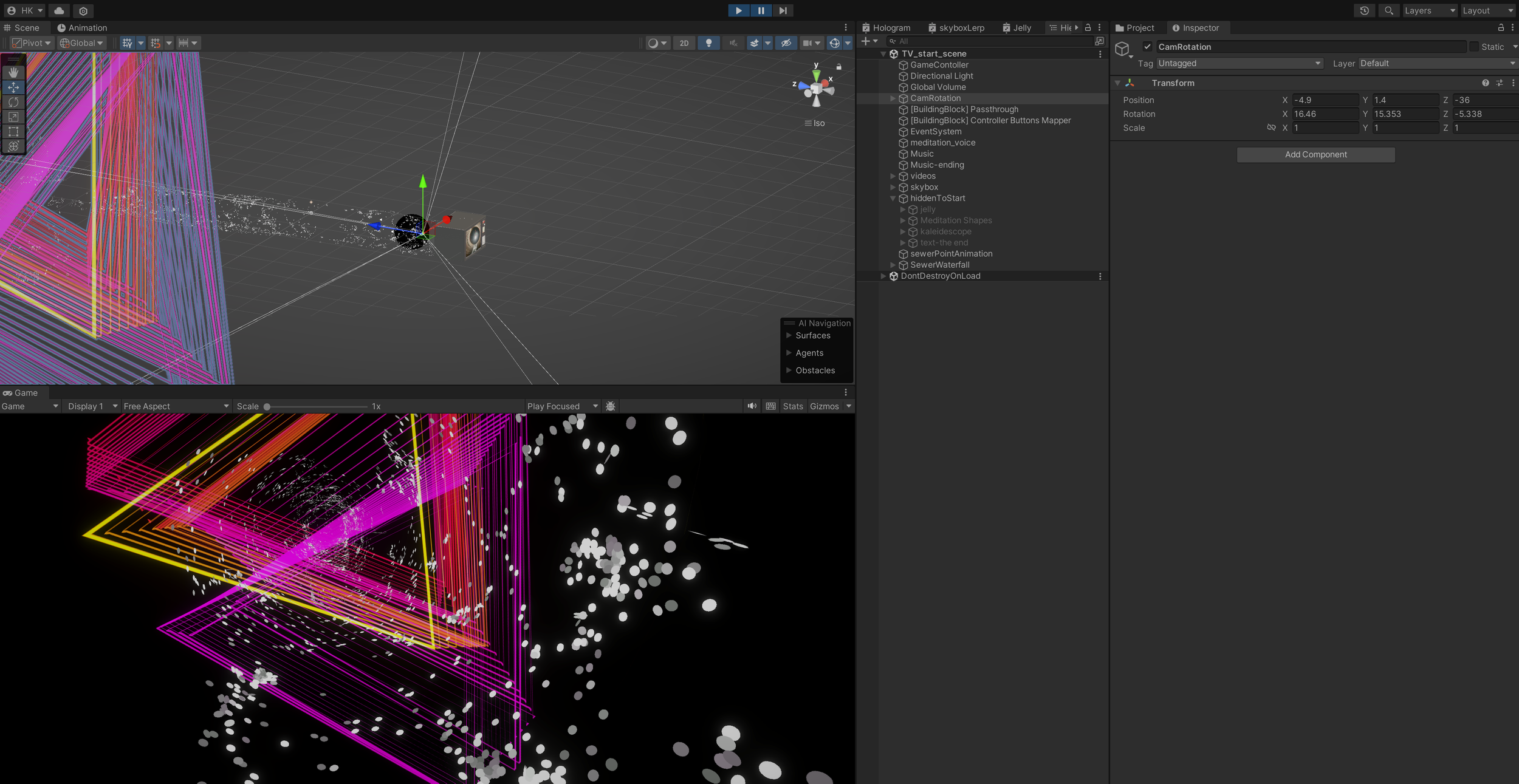This screenshot has width=1519, height=784.
Task: Toggle scene Gizmos globe icon
Action: [x=835, y=43]
